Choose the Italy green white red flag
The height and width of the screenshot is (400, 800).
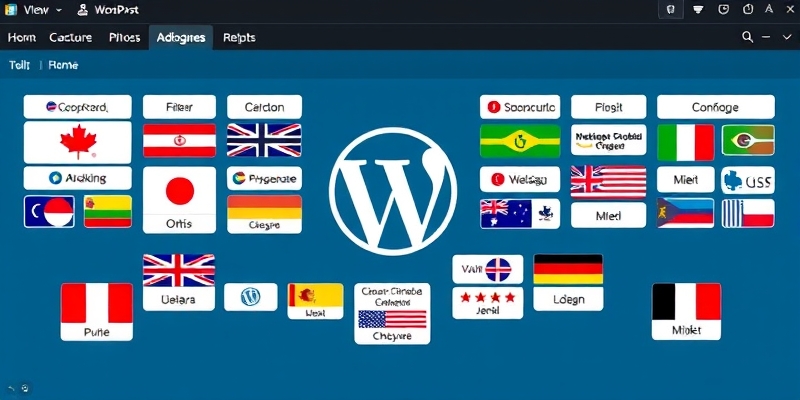685,142
